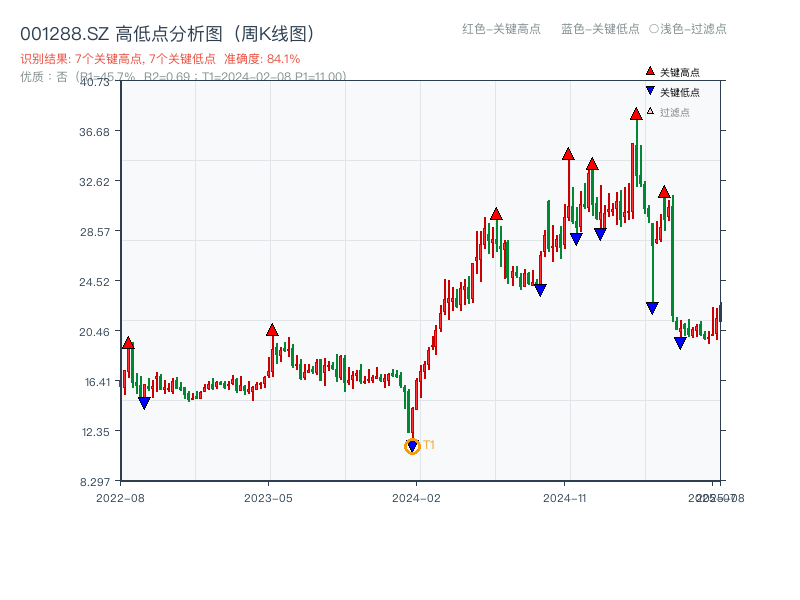Click the 优质：否 quality line

[x=183, y=77]
